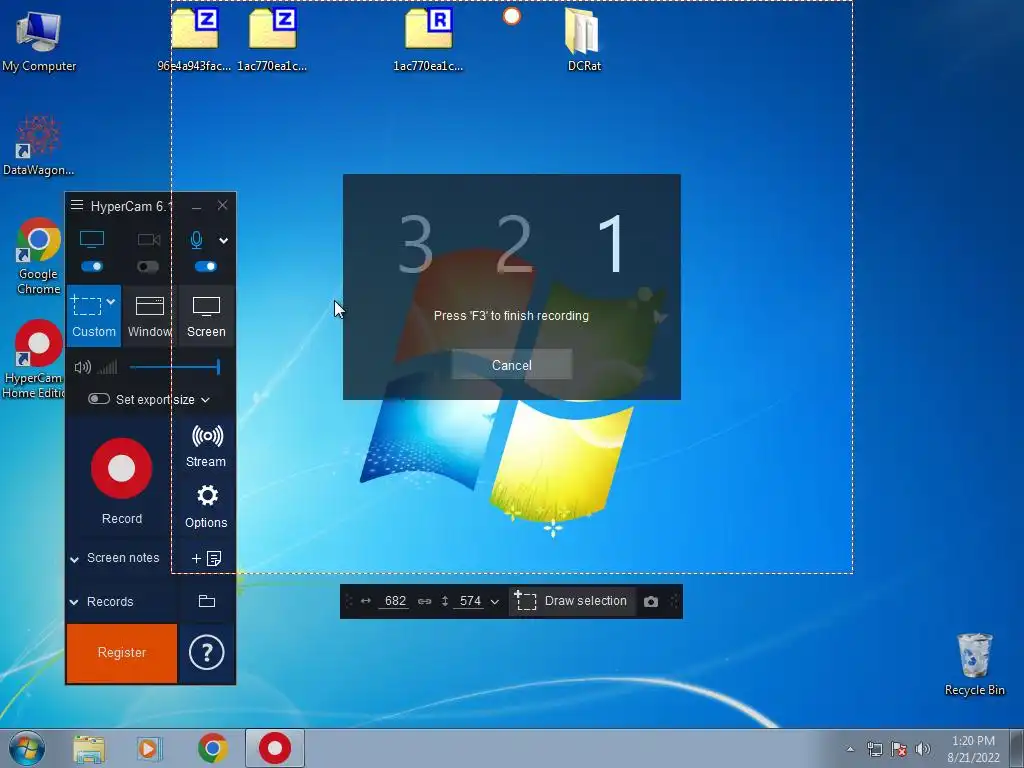
Task: Cancel the recording countdown
Action: pos(511,365)
